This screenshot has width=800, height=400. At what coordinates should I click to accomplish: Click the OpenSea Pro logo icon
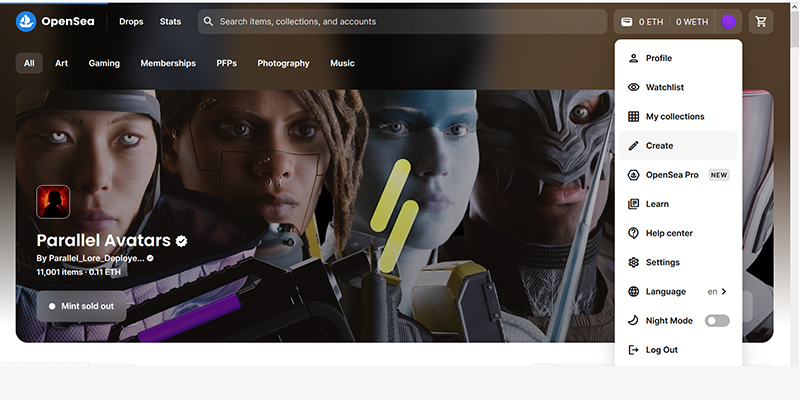tap(633, 175)
